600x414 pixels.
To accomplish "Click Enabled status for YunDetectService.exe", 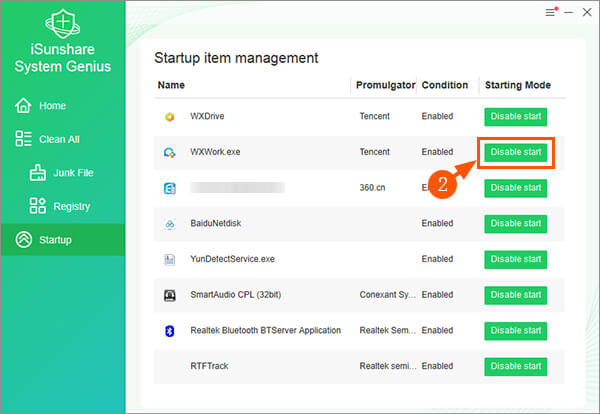I will point(437,259).
